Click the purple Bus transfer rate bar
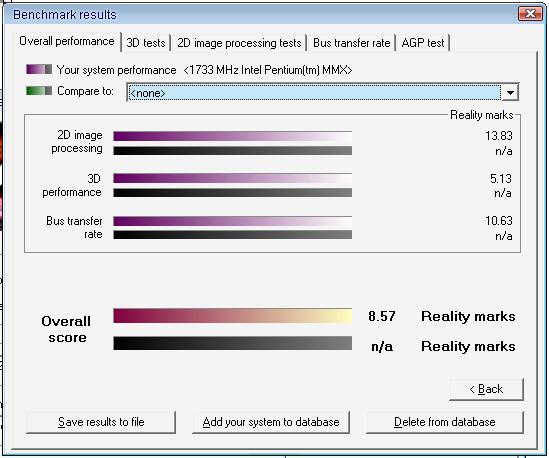Image resolution: width=549 pixels, height=458 pixels. [x=232, y=221]
